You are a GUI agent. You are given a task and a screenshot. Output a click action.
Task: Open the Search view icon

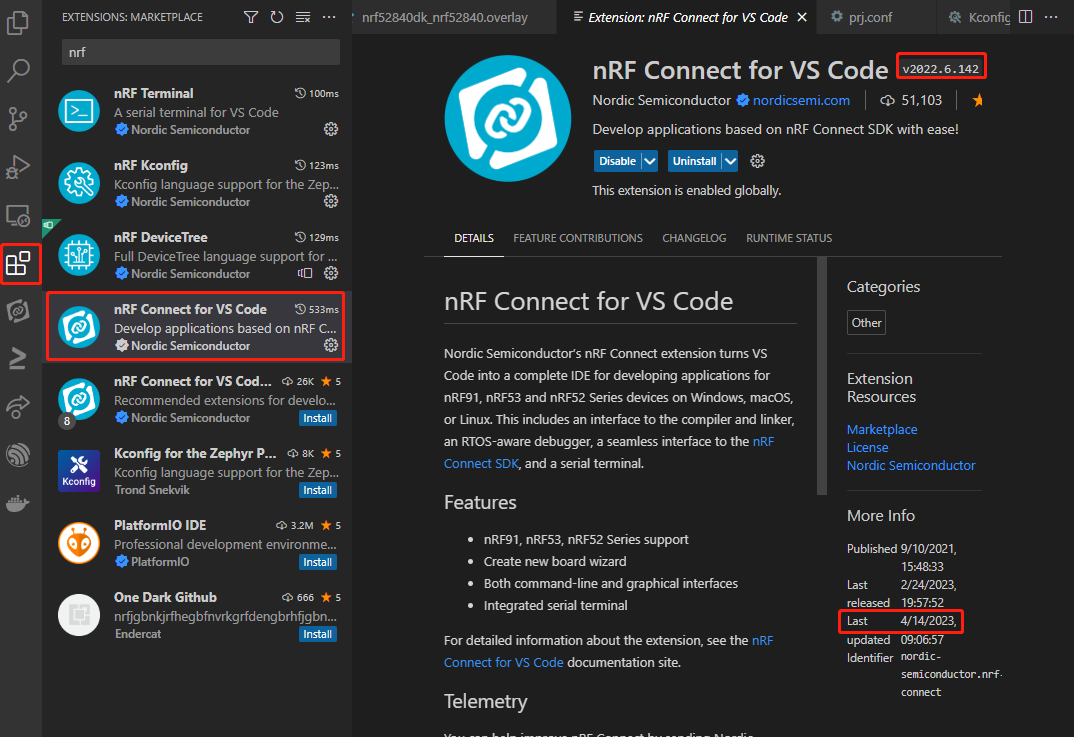(20, 70)
